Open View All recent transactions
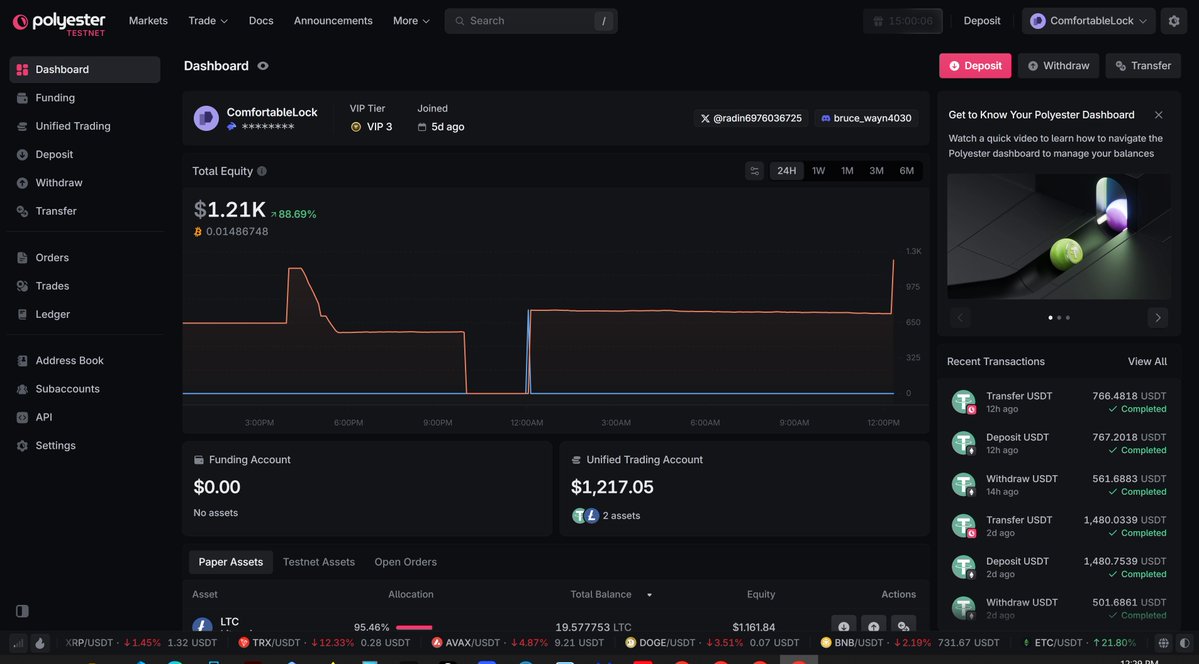Image resolution: width=1199 pixels, height=664 pixels. [1147, 362]
